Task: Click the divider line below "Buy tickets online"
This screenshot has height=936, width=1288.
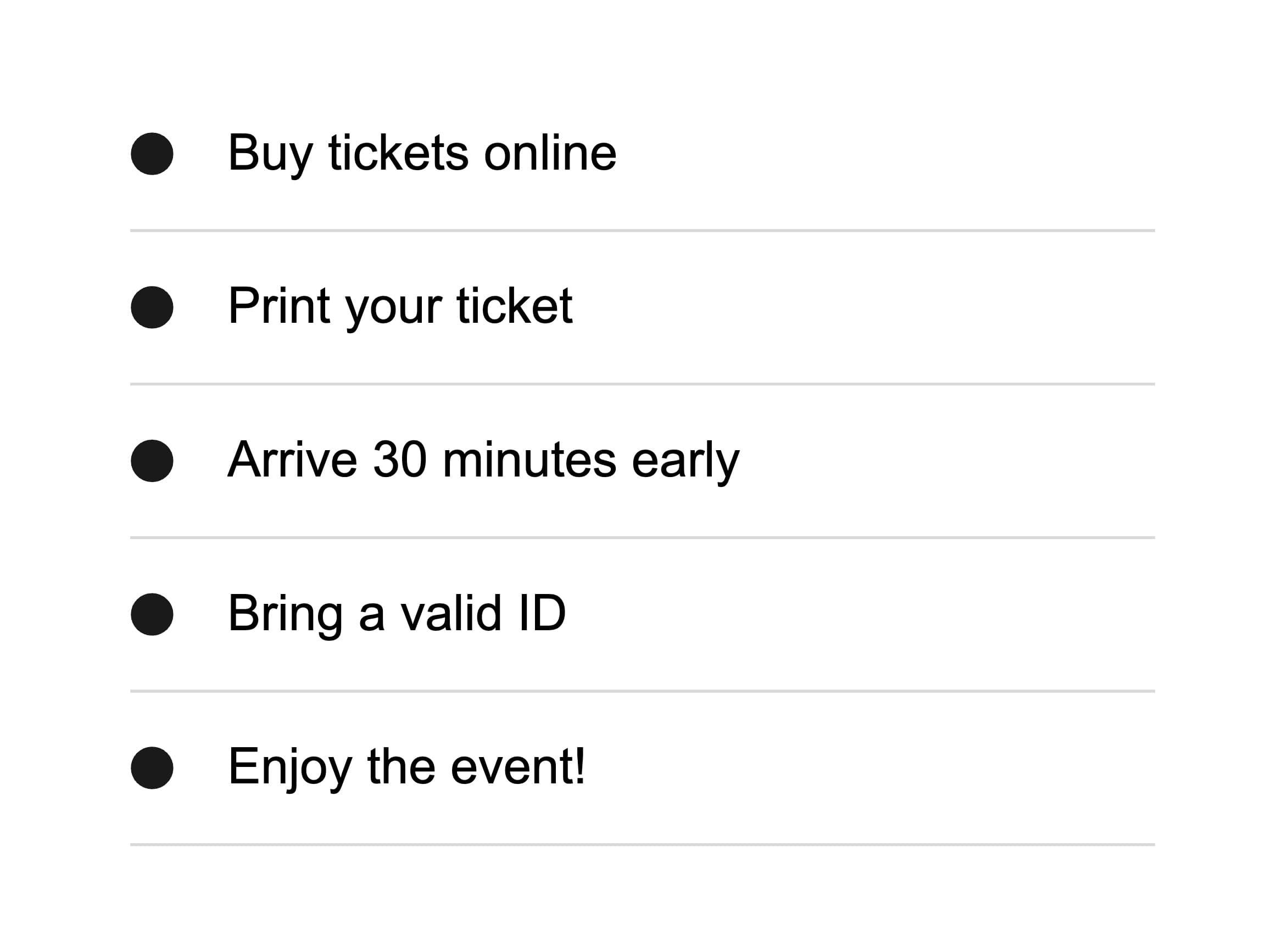Action: pyautogui.click(x=642, y=231)
